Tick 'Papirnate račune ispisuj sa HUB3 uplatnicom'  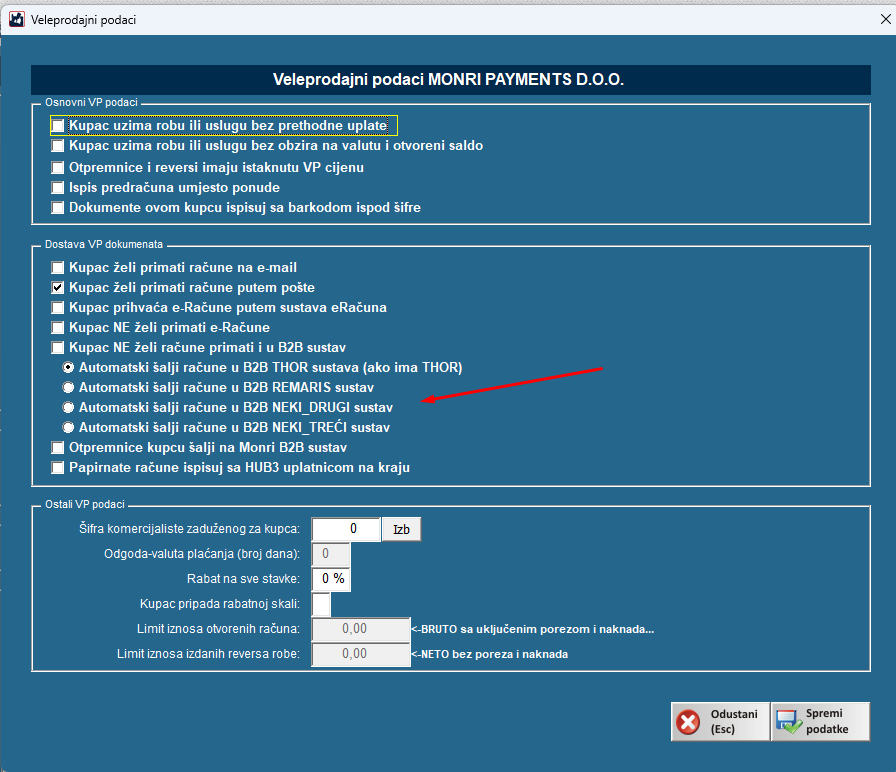pyautogui.click(x=58, y=467)
